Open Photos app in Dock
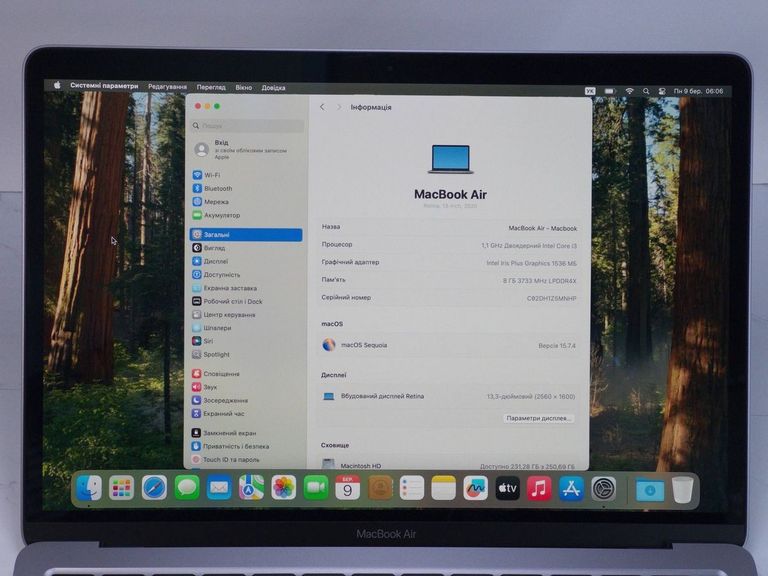The width and height of the screenshot is (768, 576). pyautogui.click(x=284, y=488)
